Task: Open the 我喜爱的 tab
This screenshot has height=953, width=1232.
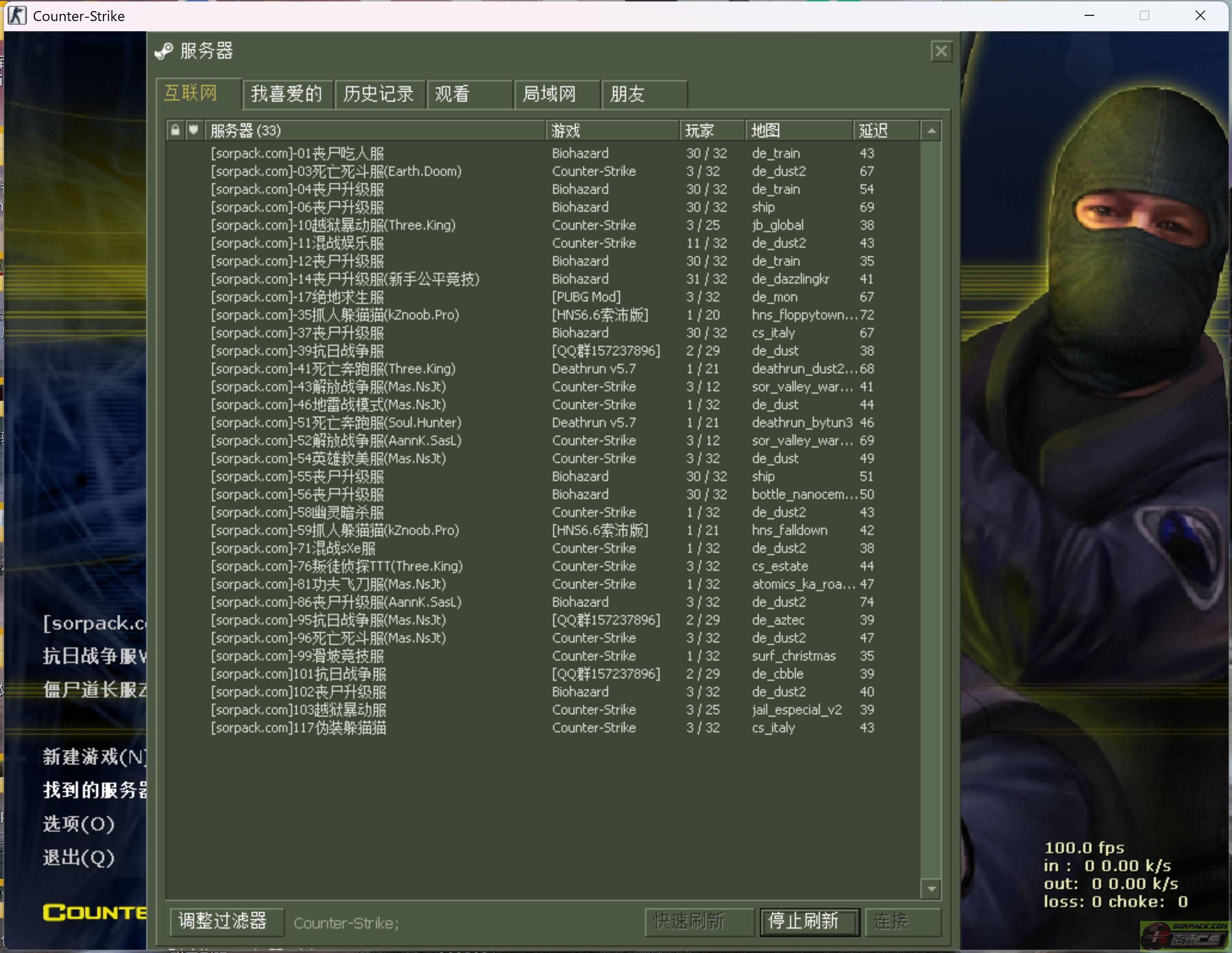Action: pyautogui.click(x=288, y=94)
